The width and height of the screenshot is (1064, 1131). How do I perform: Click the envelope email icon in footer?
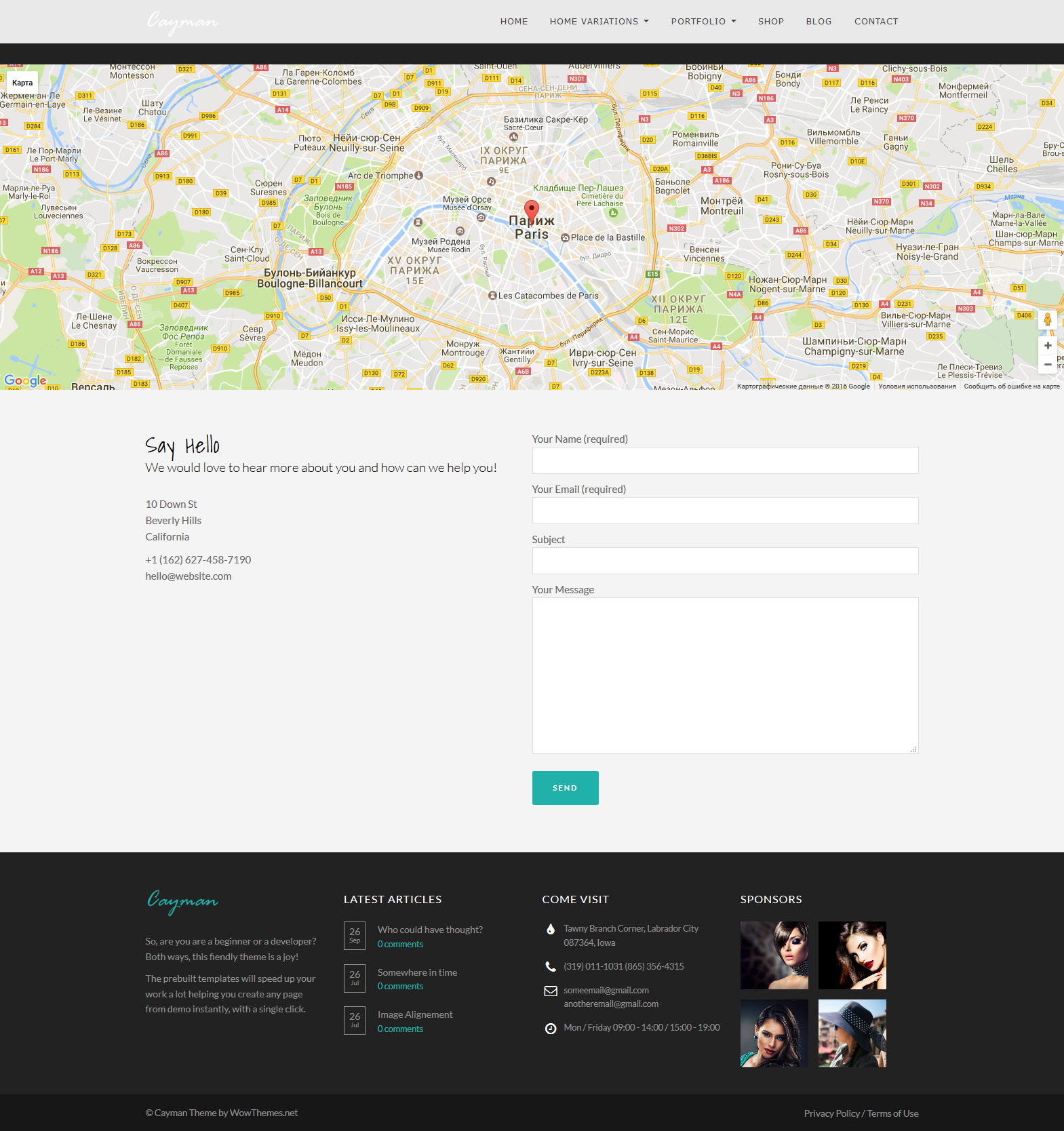[x=551, y=991]
